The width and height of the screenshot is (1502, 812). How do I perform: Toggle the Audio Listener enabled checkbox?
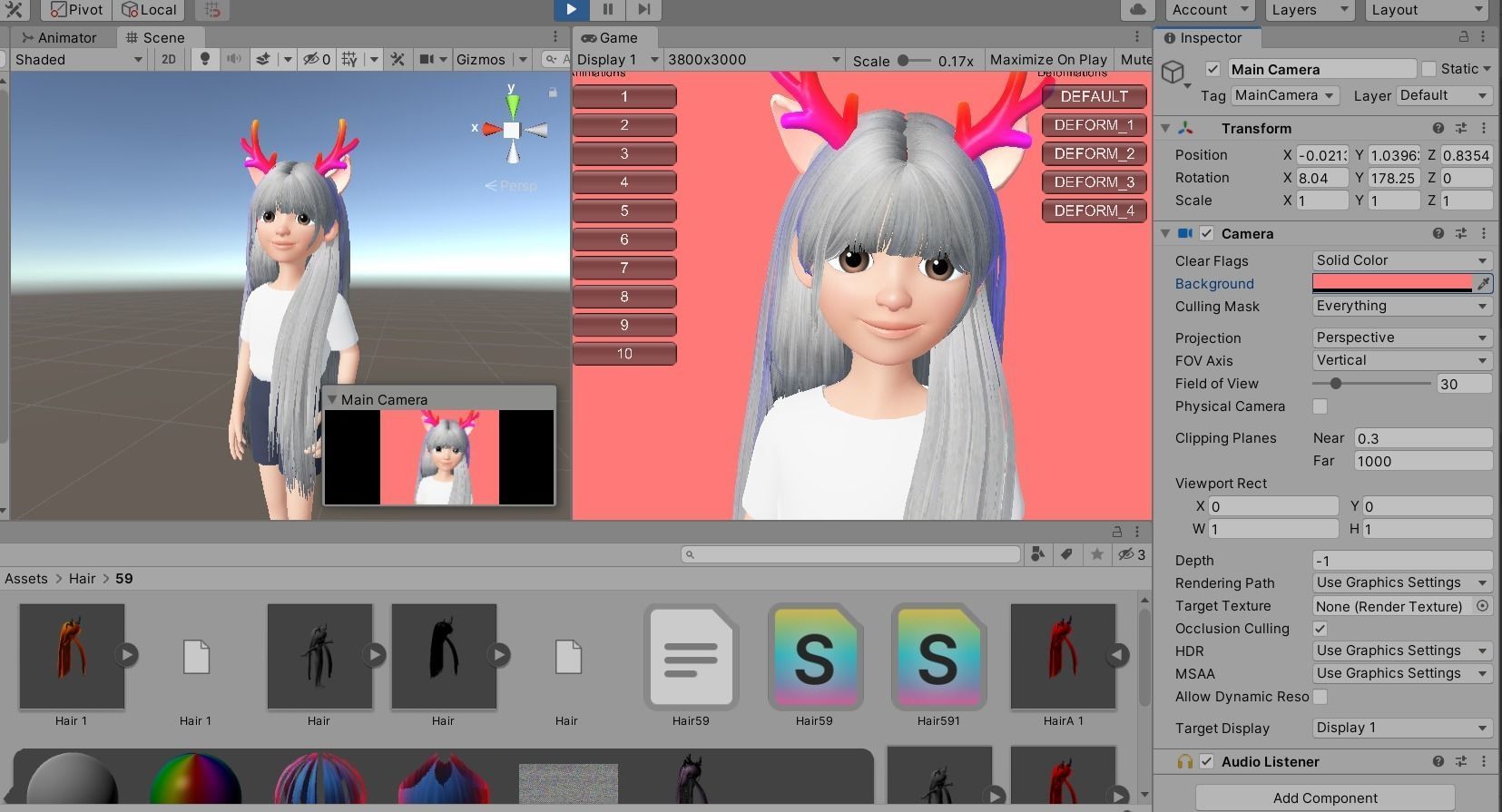(1206, 761)
